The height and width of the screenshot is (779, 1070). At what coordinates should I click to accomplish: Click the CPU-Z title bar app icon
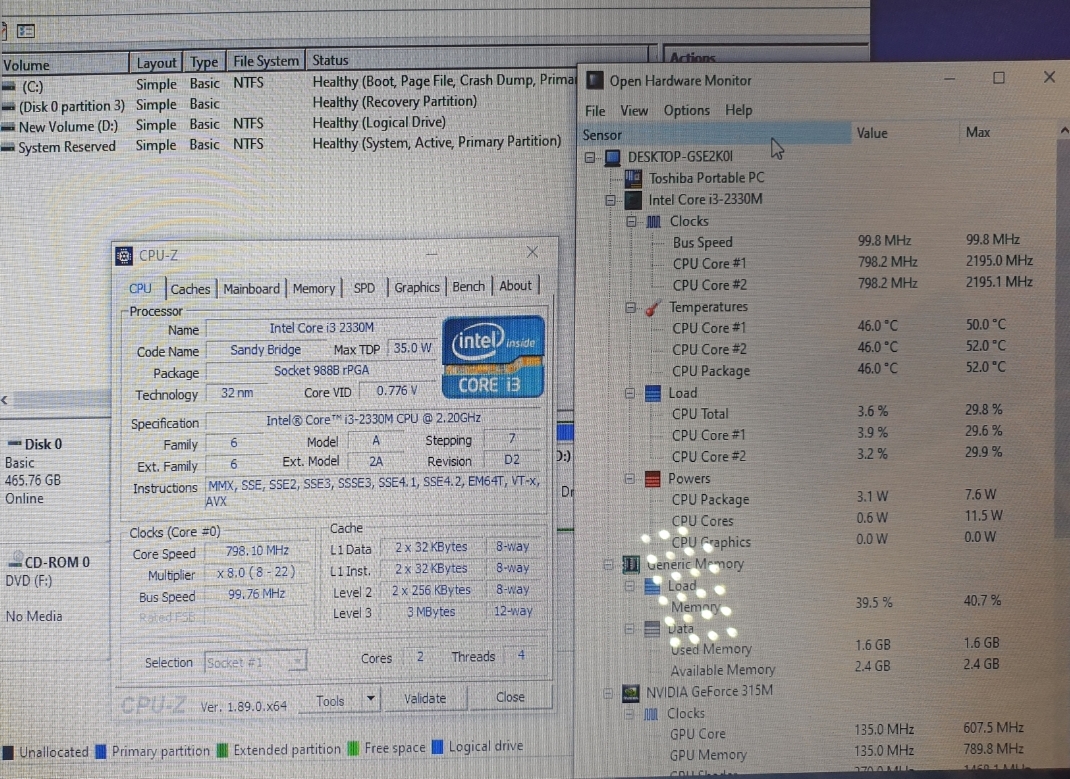click(124, 256)
